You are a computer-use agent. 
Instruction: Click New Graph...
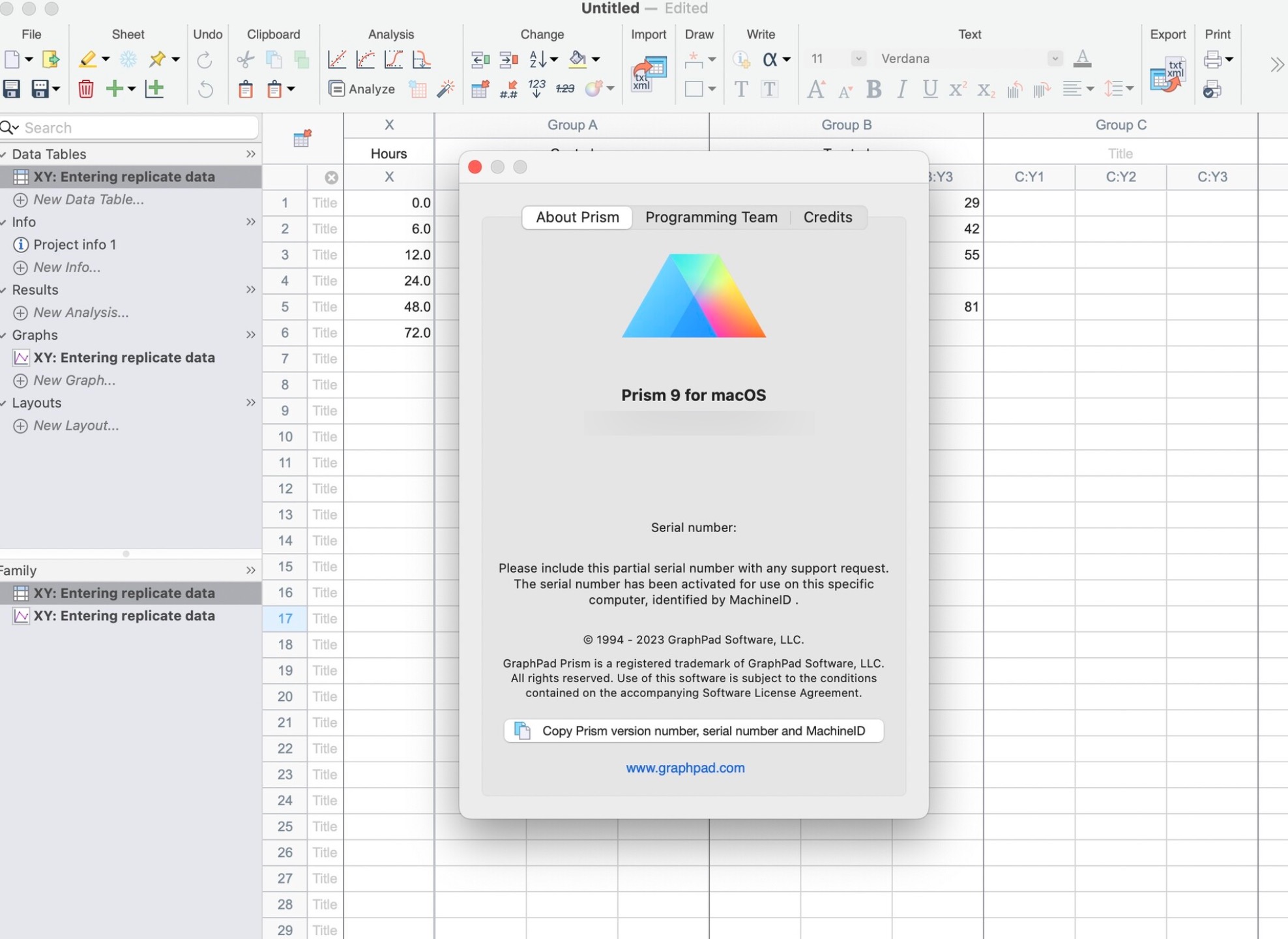tap(74, 380)
